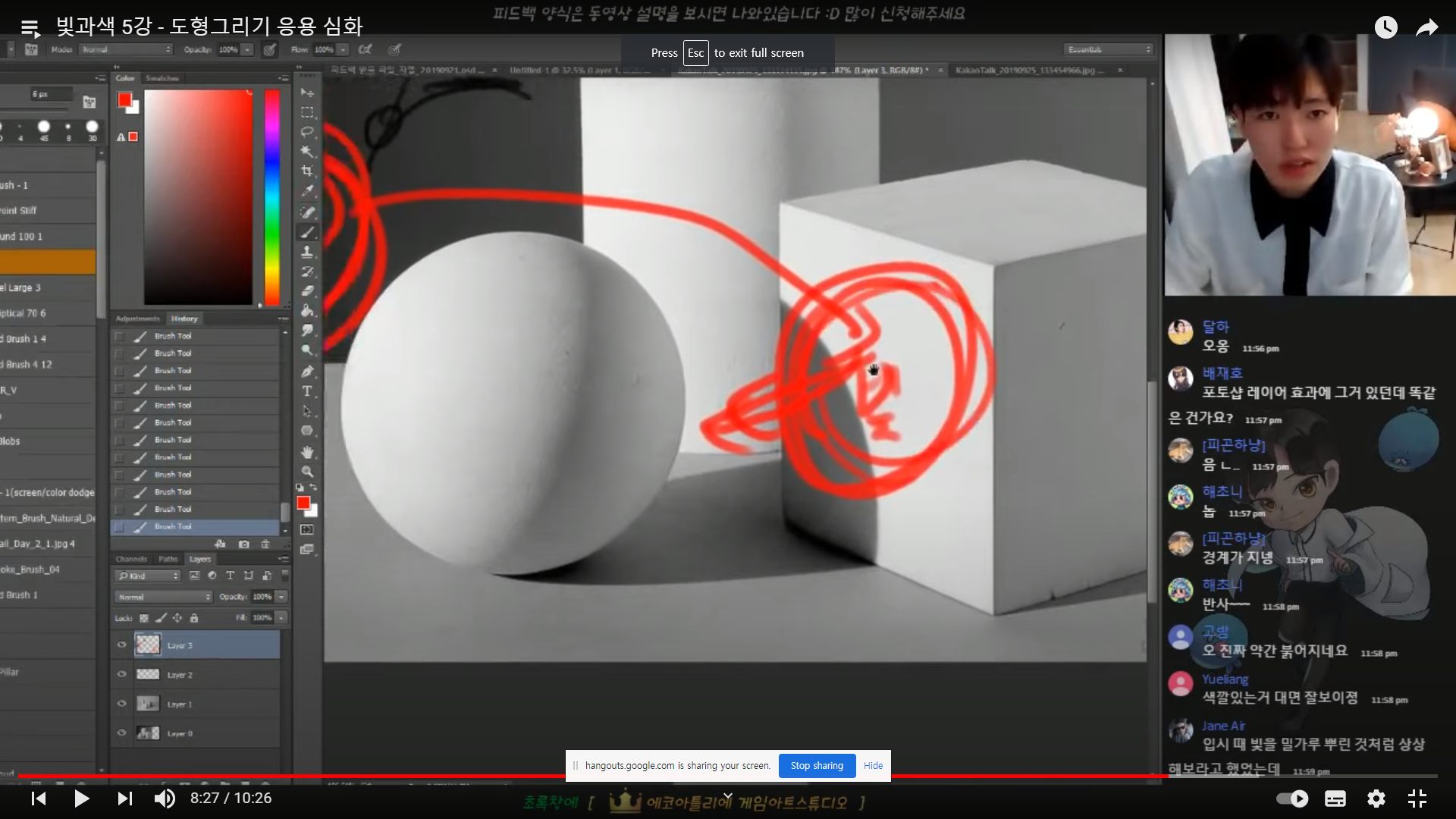Image resolution: width=1456 pixels, height=819 pixels.
Task: Pick the Eyedropper tool
Action: (307, 191)
